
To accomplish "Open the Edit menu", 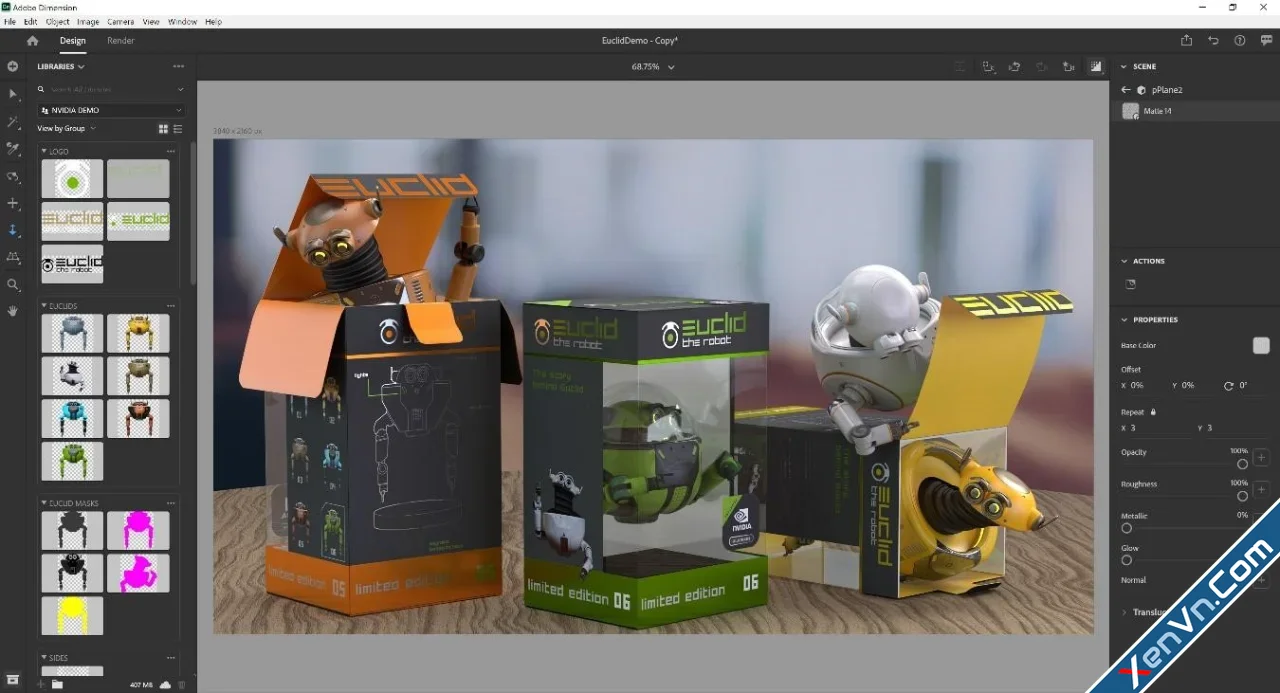I will click(31, 21).
